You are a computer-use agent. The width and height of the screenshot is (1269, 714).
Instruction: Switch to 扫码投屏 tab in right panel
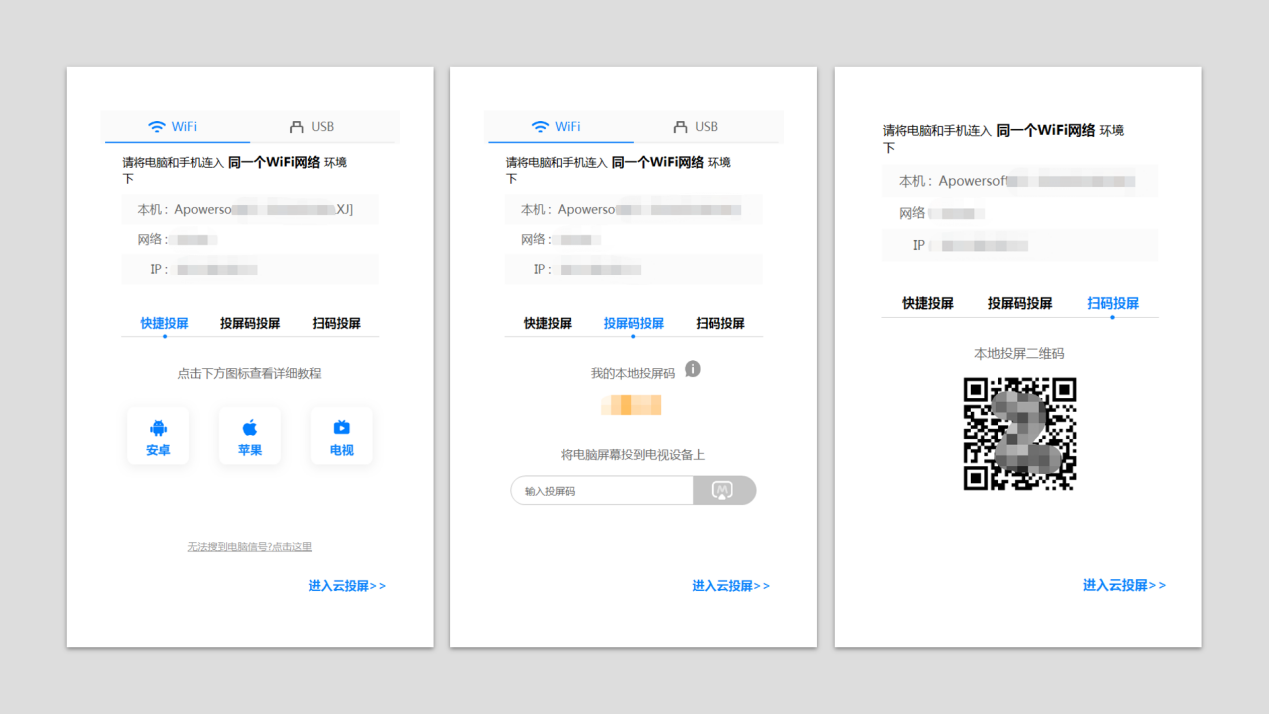click(x=1113, y=303)
